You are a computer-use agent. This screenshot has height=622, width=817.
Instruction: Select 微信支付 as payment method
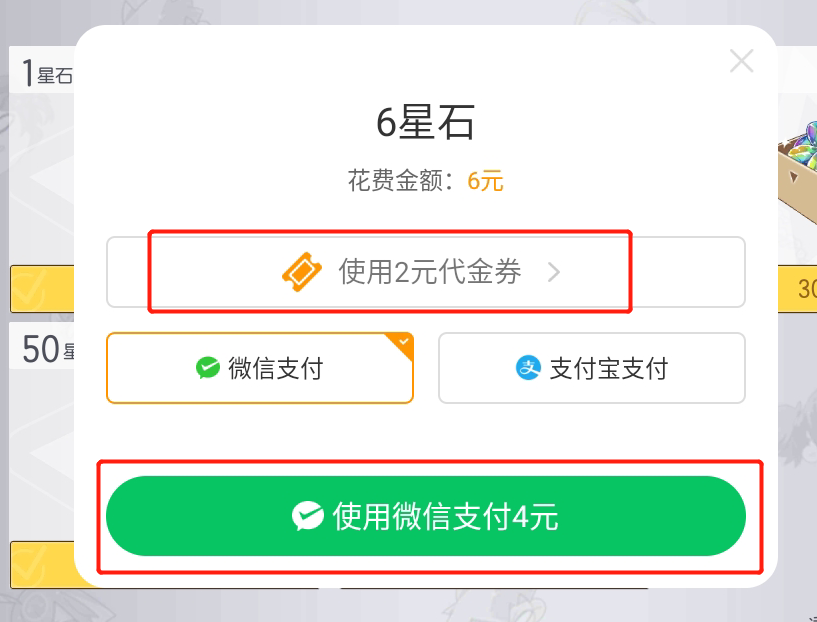[260, 368]
